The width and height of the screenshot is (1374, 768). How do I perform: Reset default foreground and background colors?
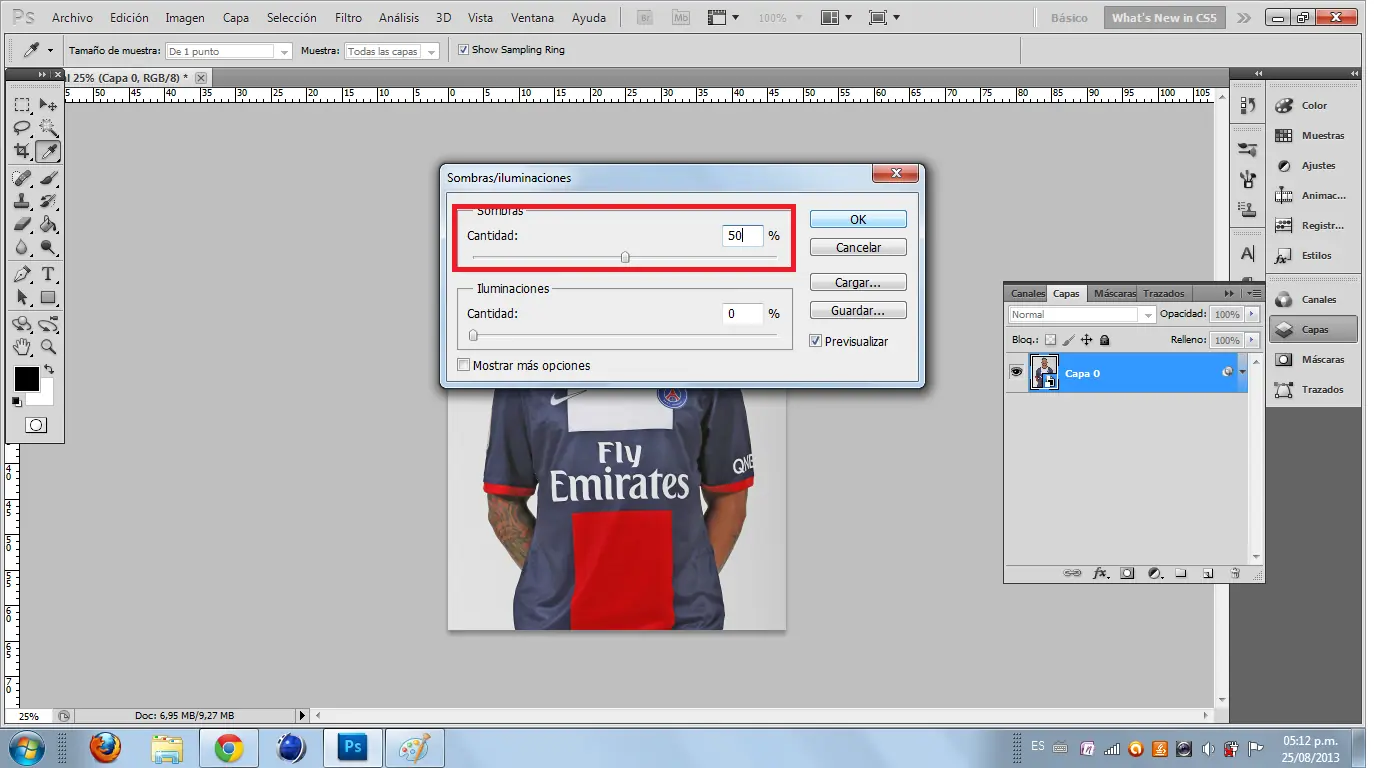pos(16,401)
